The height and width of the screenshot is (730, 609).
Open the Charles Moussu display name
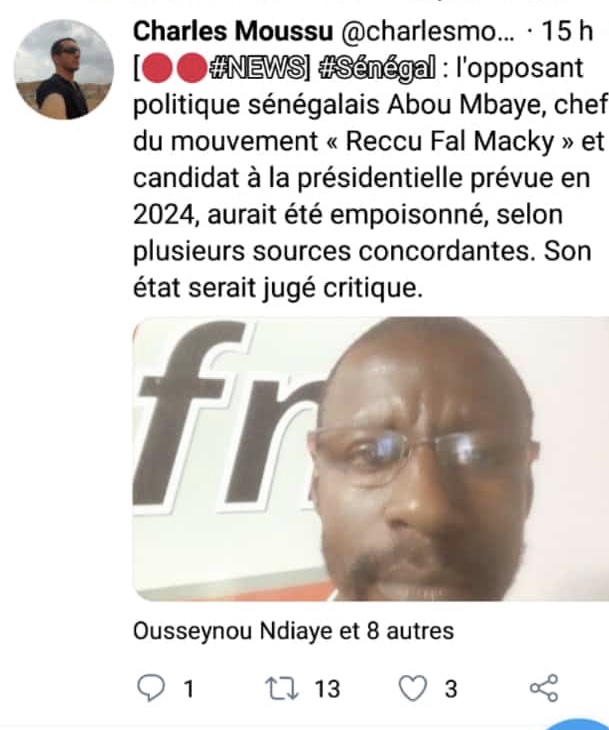tap(233, 32)
